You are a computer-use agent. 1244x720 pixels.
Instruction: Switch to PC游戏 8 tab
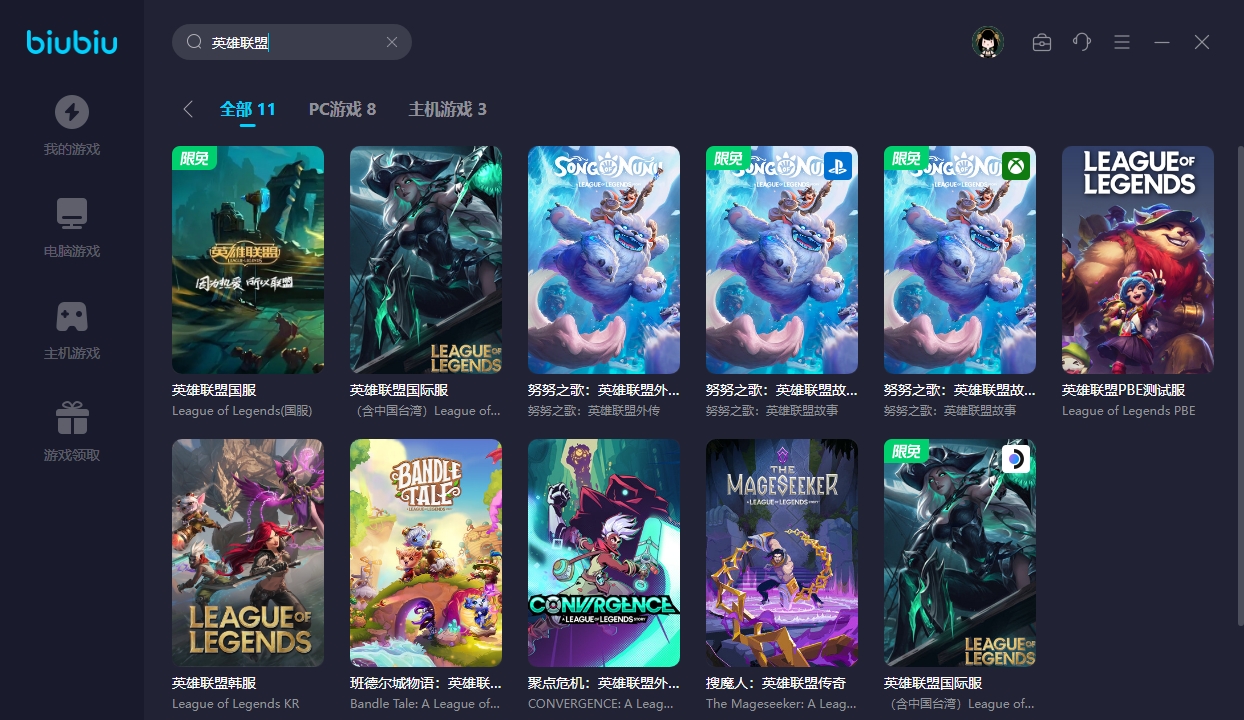342,109
